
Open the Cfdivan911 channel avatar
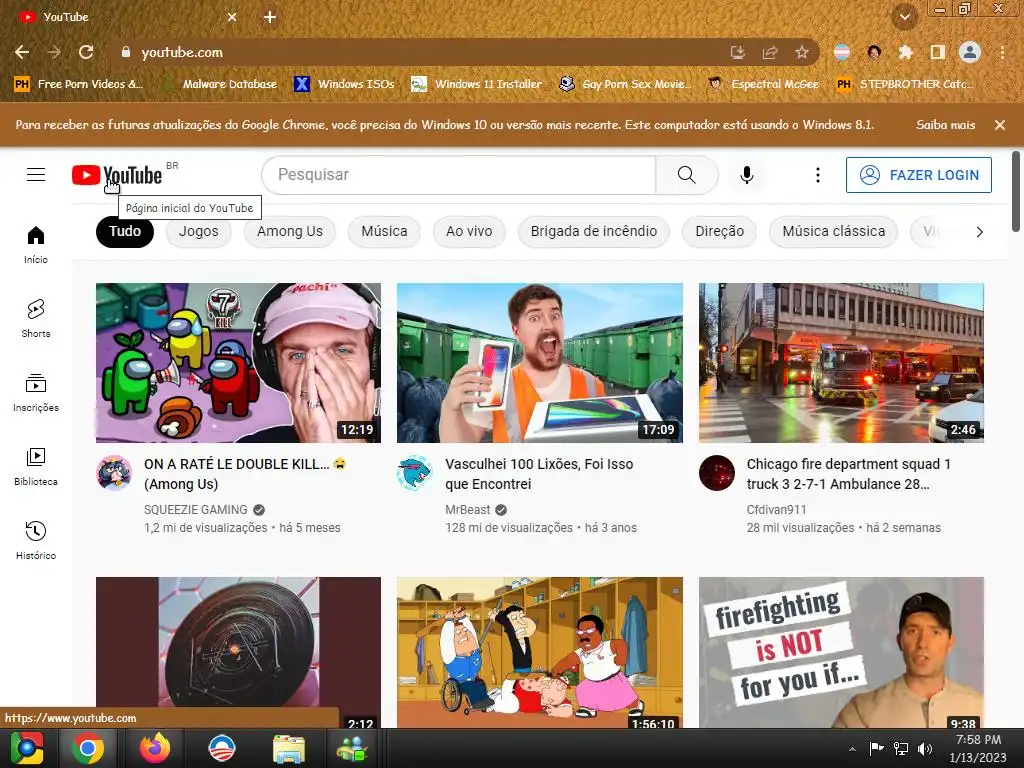point(717,473)
